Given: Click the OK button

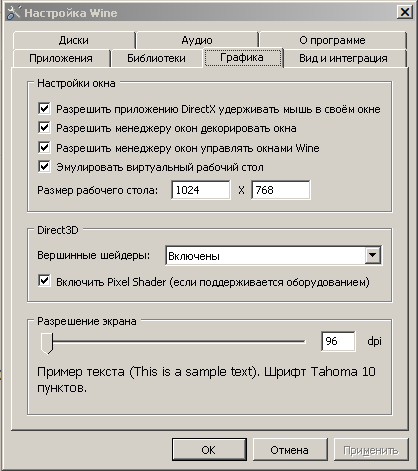Looking at the screenshot, I should click(209, 450).
